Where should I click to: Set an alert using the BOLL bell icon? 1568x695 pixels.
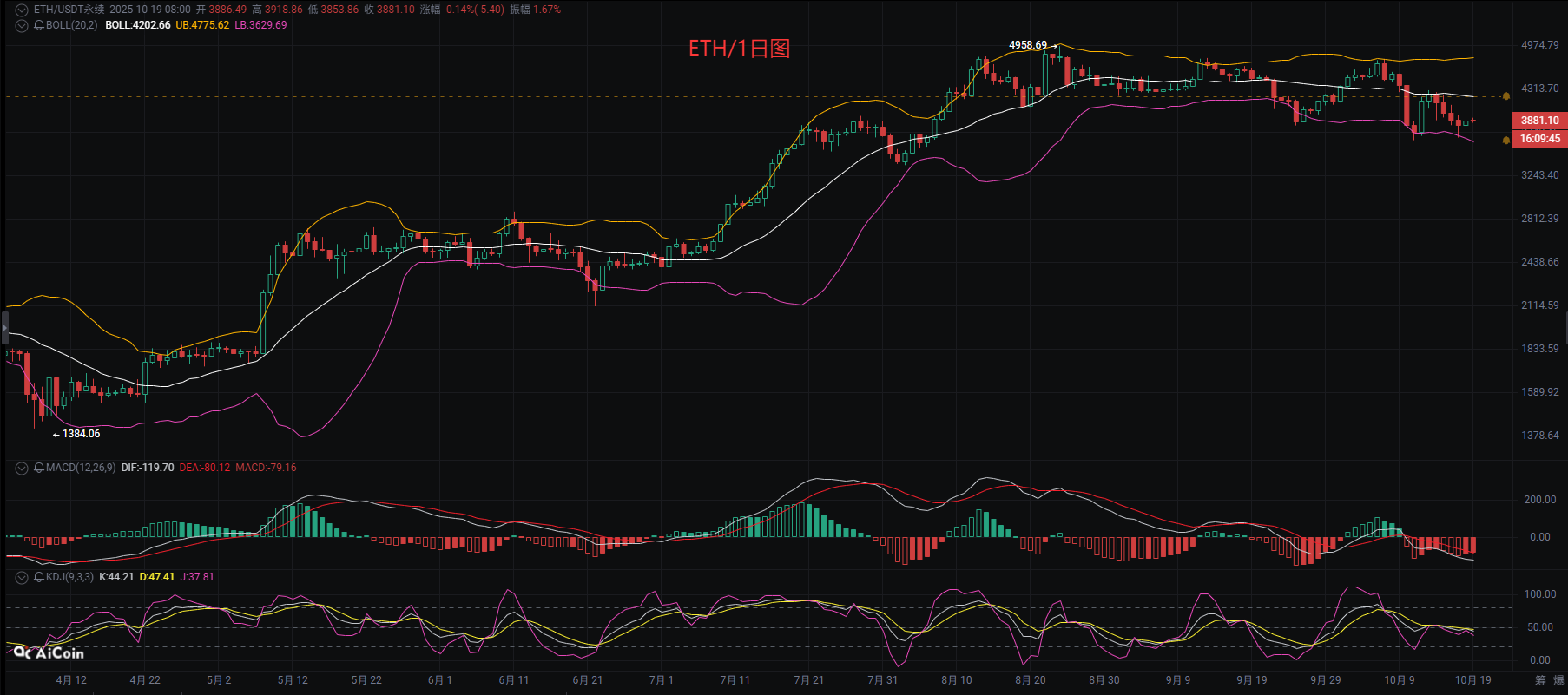pyautogui.click(x=39, y=25)
